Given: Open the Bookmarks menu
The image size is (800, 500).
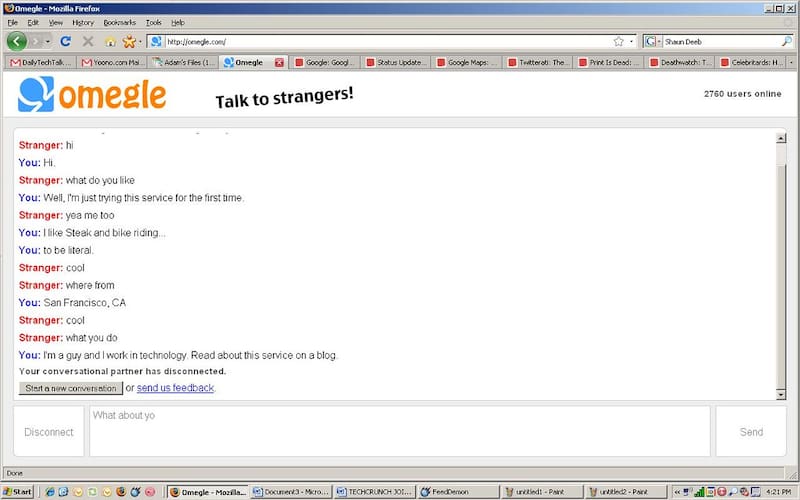Looking at the screenshot, I should (x=117, y=22).
